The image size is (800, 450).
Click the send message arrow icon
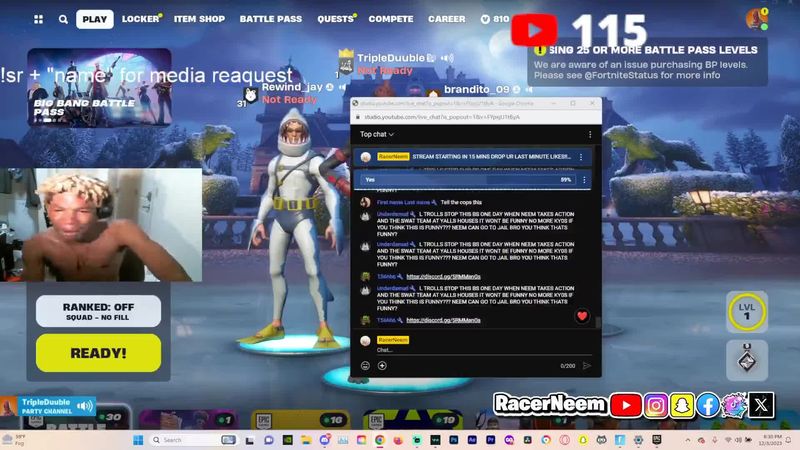(x=587, y=365)
